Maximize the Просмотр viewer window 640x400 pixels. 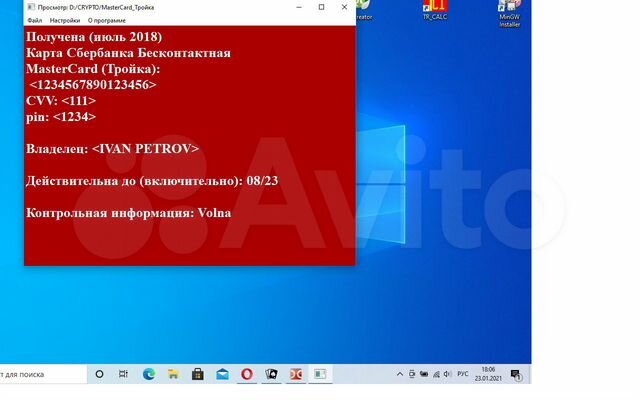[x=322, y=7]
